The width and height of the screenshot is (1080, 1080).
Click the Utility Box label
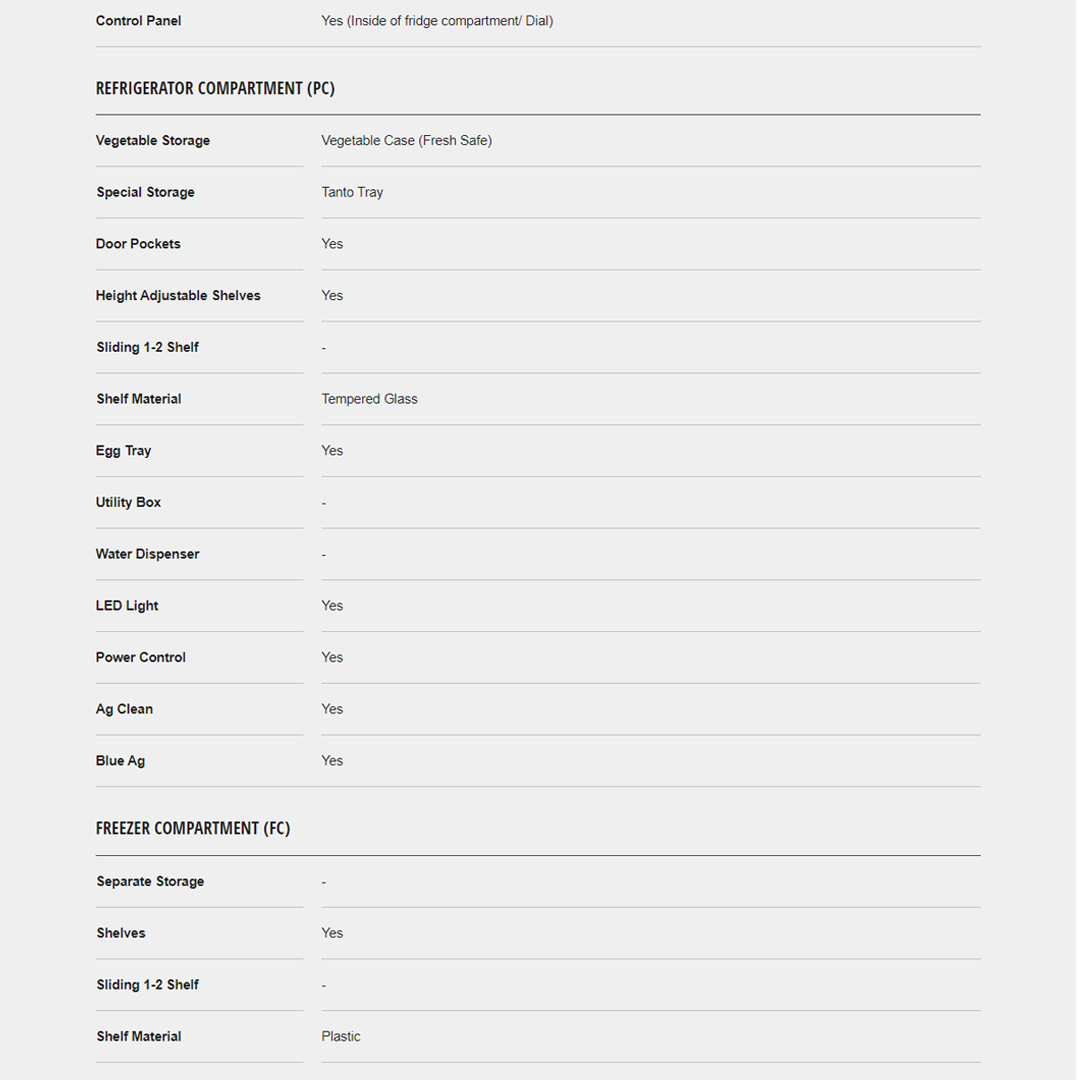tap(128, 503)
